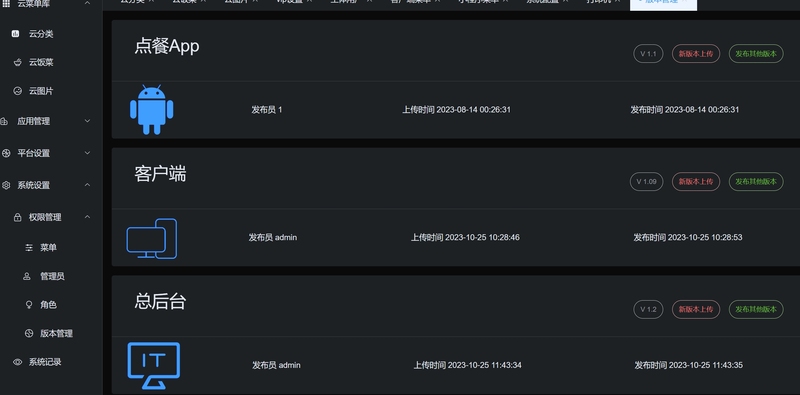Go to 角色 in the sidebar
This screenshot has width=800, height=395.
pyautogui.click(x=48, y=305)
